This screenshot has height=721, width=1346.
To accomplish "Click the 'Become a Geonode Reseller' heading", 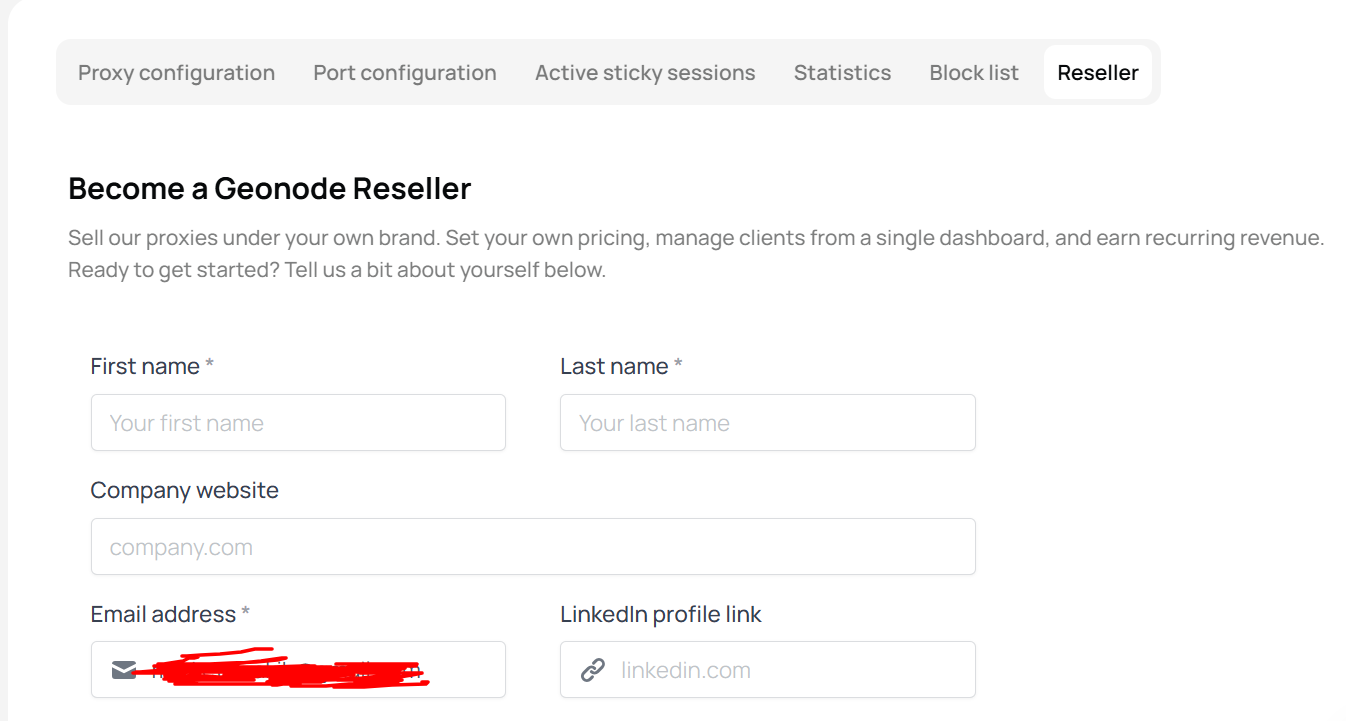I will 270,188.
